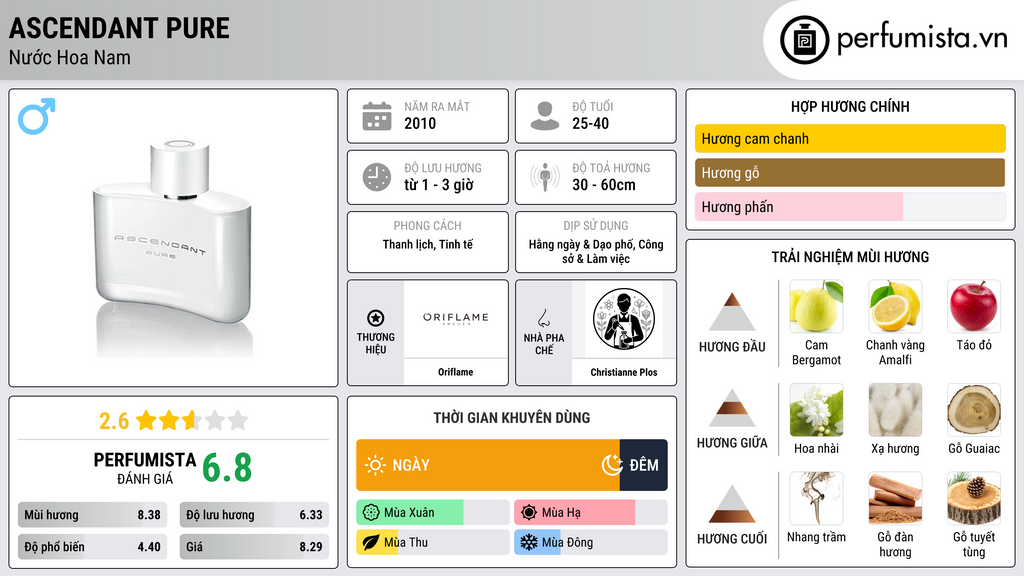This screenshot has height=576, width=1024.
Task: Click the green 6.8 Perfumista score
Action: [227, 468]
